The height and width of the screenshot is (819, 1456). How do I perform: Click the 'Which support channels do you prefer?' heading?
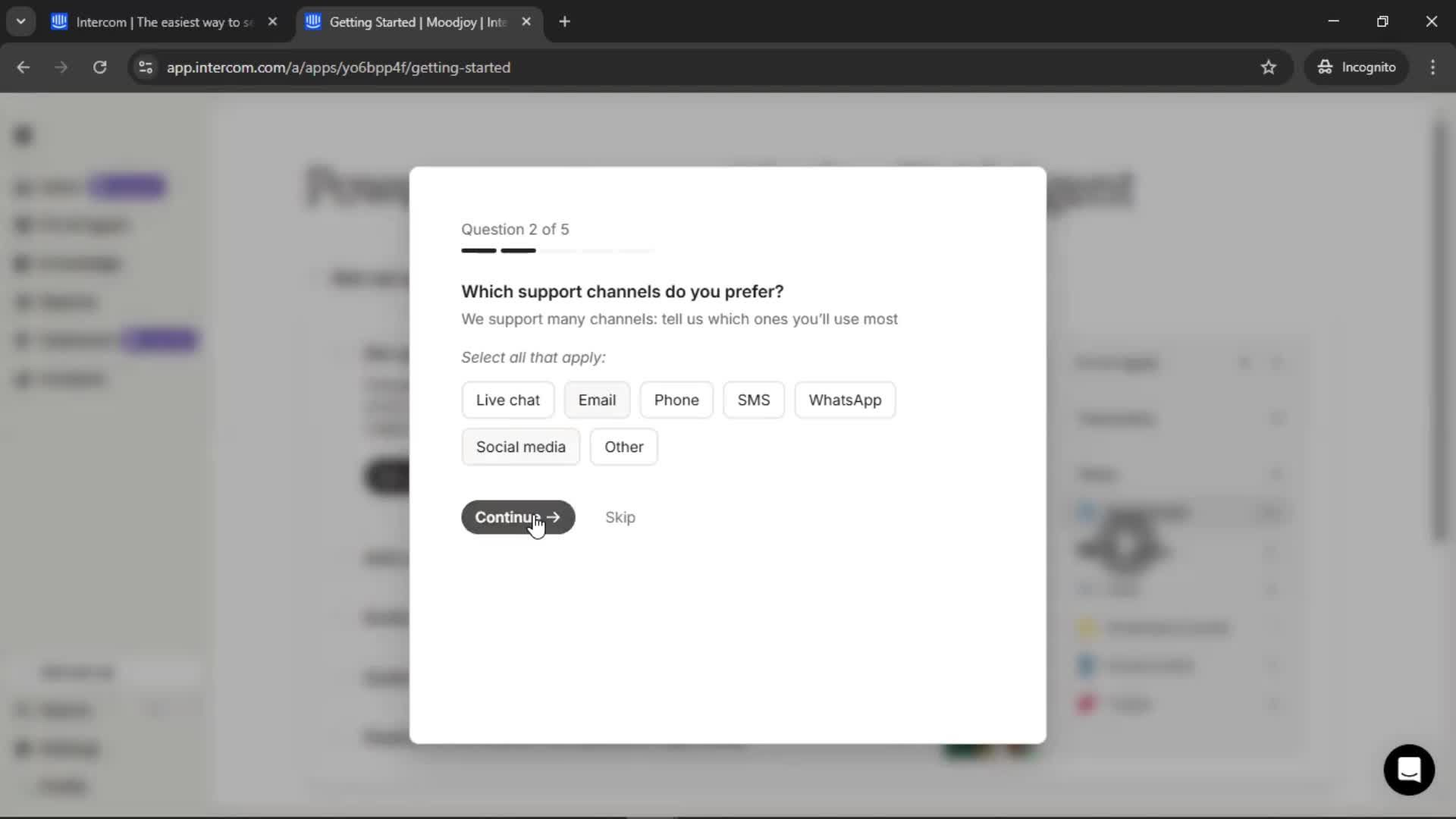(x=622, y=291)
